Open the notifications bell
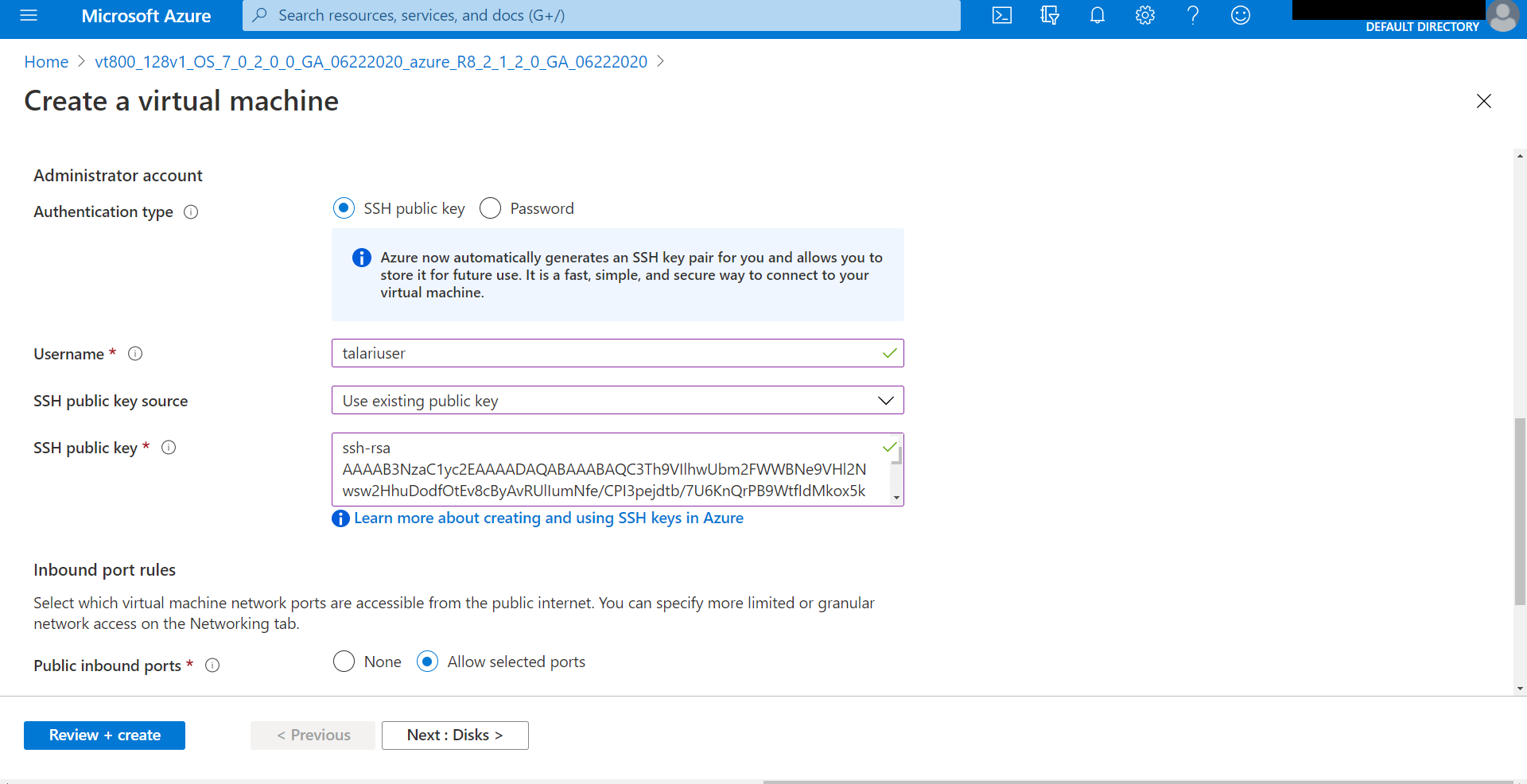 [1097, 15]
